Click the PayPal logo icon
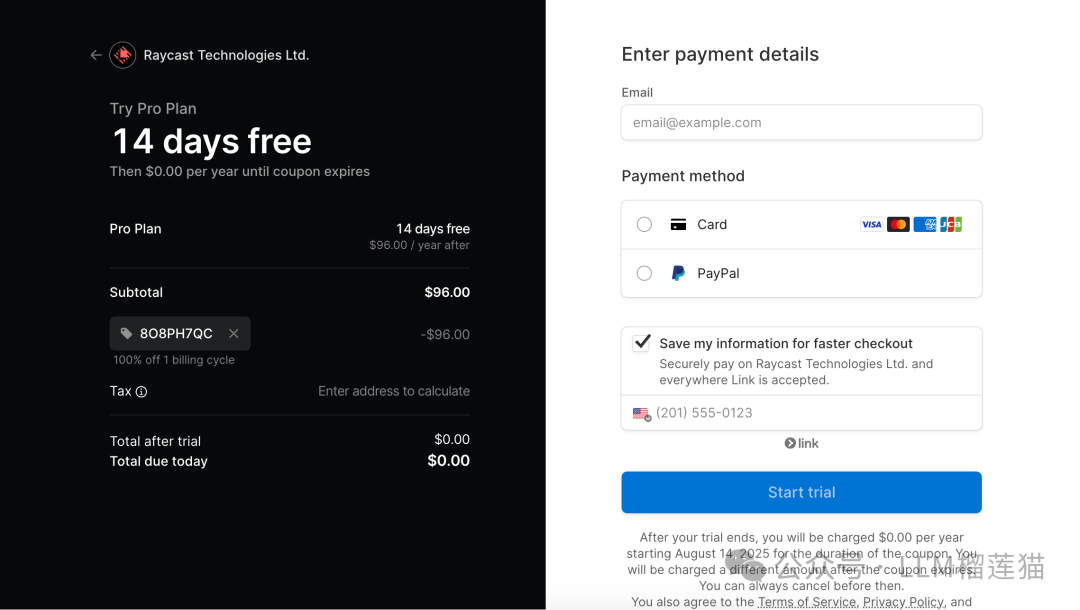 [678, 273]
